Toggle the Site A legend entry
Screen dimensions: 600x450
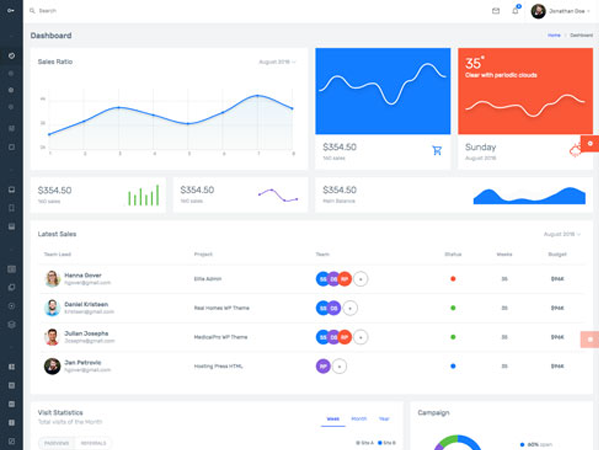(x=365, y=443)
